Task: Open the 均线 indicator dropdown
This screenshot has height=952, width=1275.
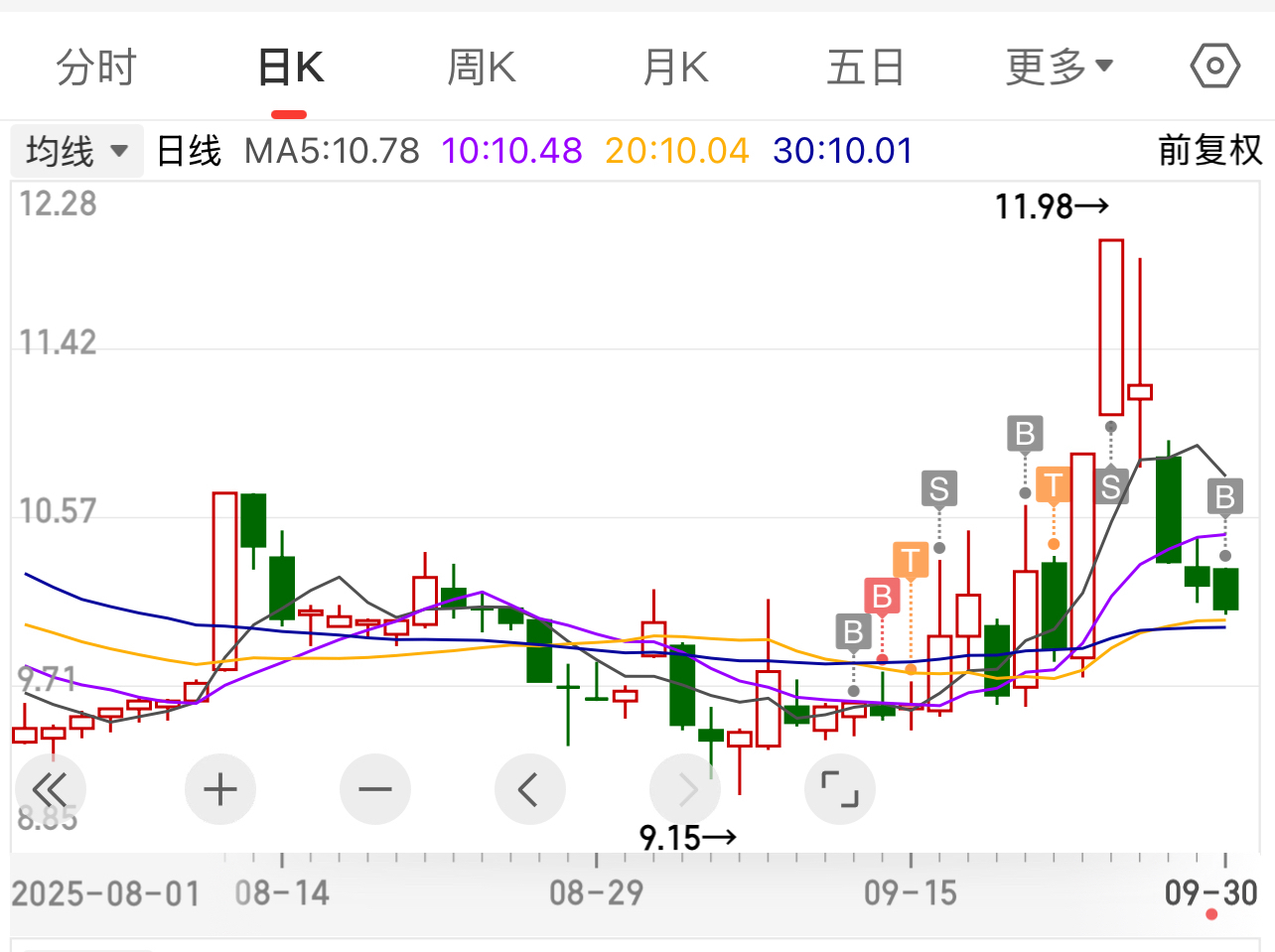Action: tap(77, 151)
